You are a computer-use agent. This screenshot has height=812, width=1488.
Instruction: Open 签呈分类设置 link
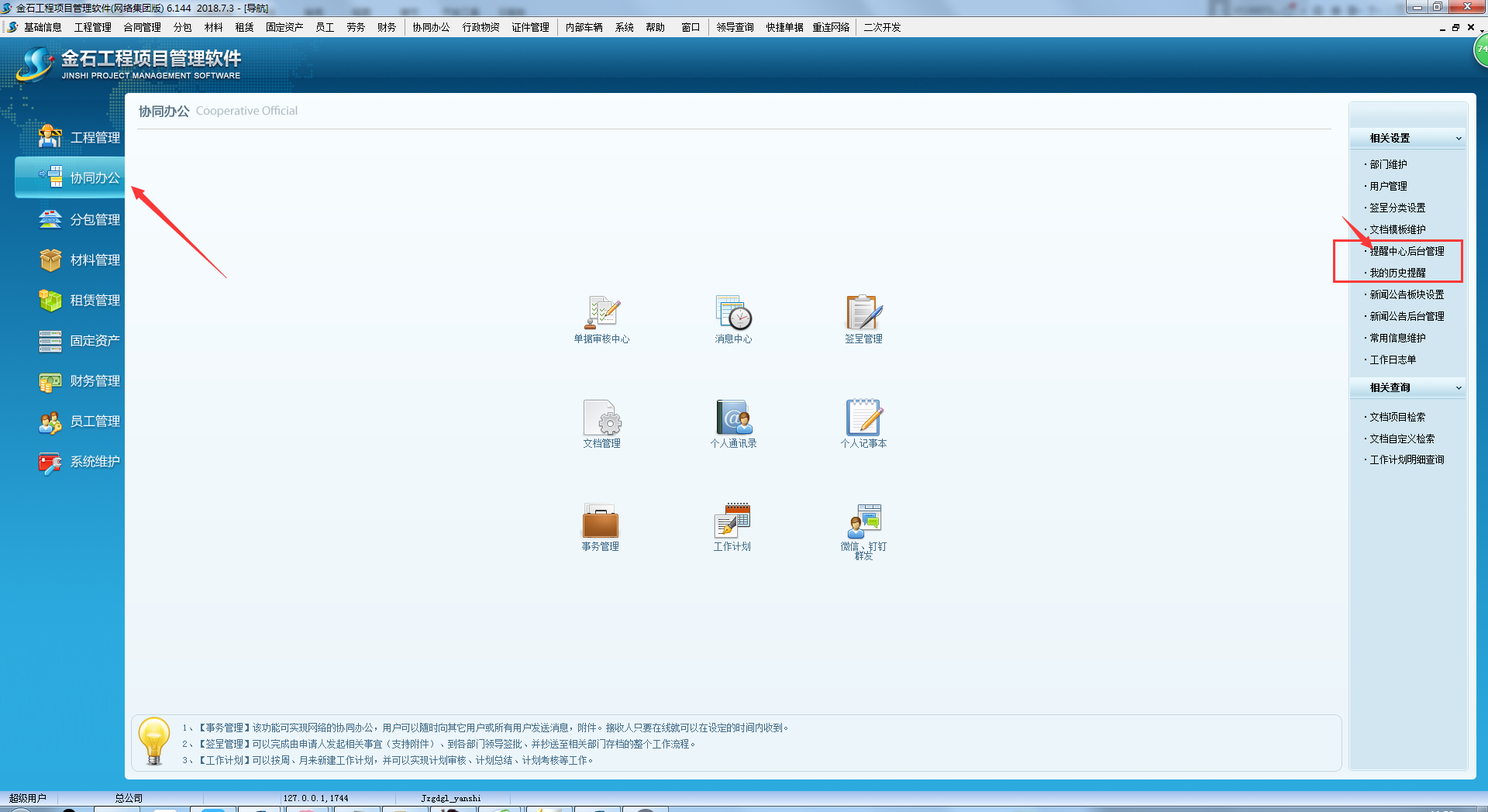pos(1398,208)
